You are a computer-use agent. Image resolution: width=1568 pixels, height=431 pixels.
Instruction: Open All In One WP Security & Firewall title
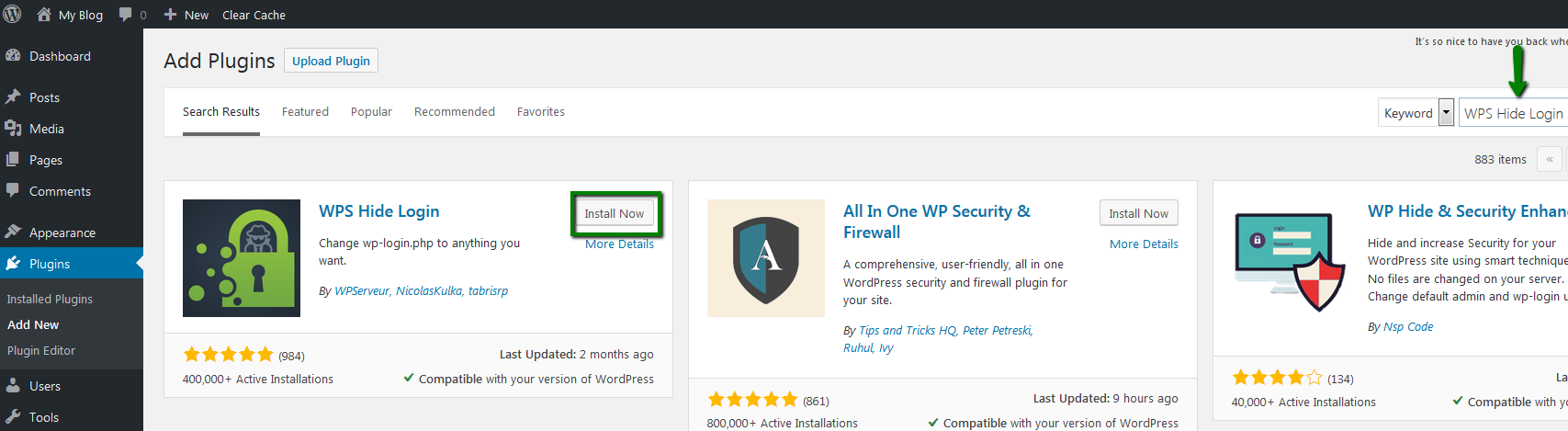[x=937, y=221]
